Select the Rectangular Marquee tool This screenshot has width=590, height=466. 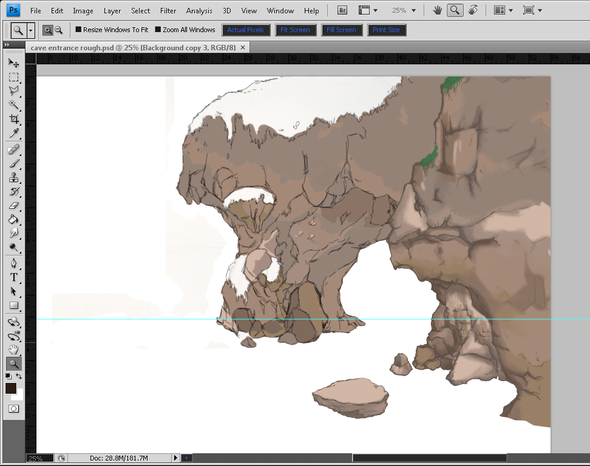[14, 77]
